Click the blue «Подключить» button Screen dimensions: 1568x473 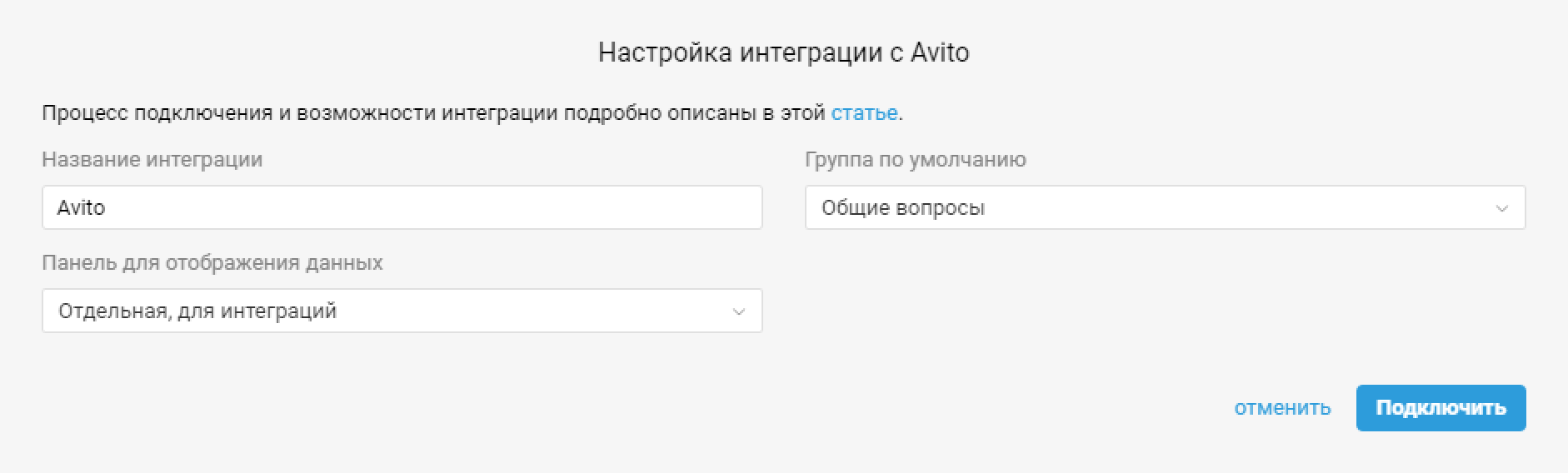pyautogui.click(x=1441, y=408)
